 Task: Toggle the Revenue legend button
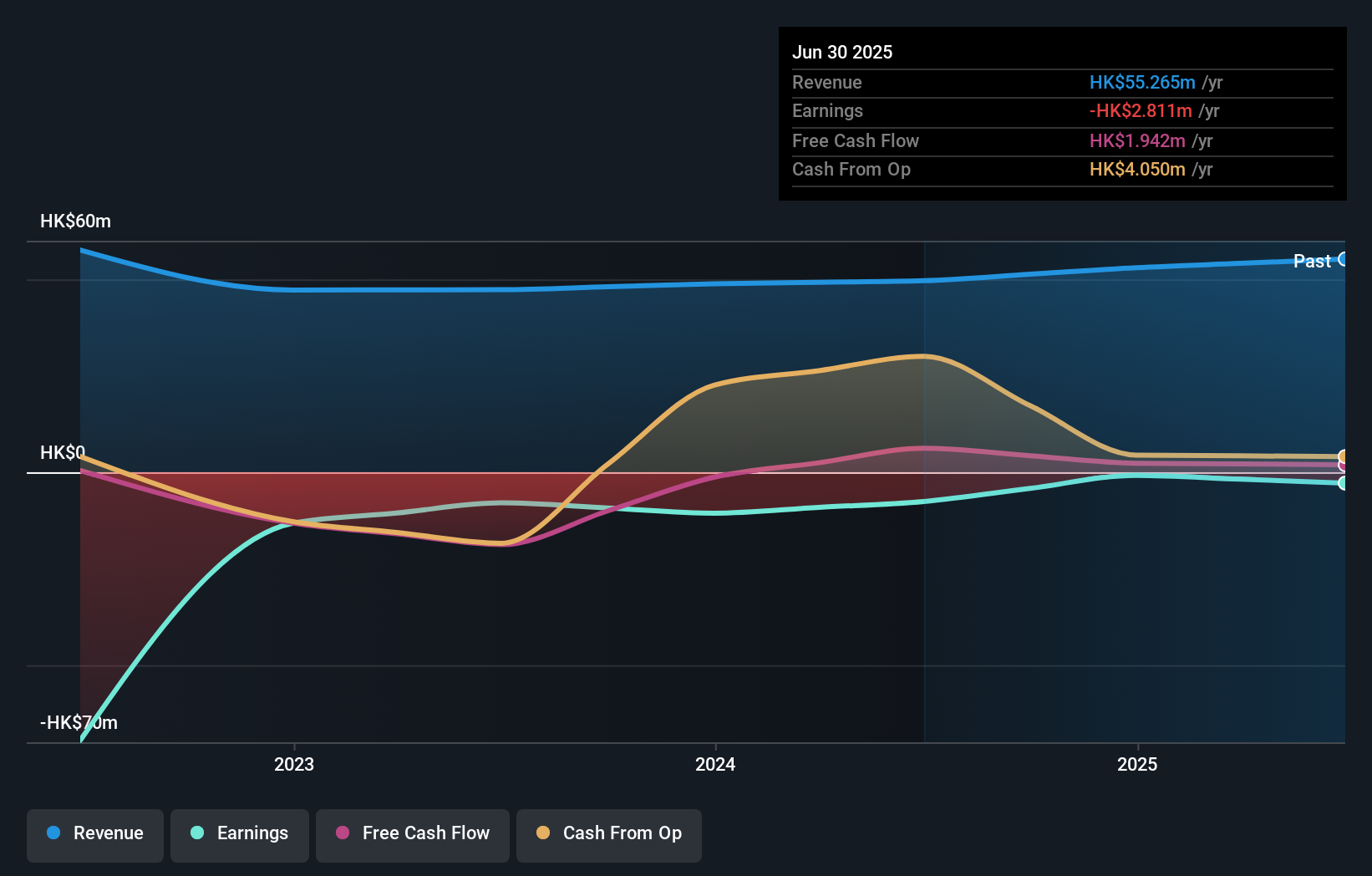tap(95, 835)
